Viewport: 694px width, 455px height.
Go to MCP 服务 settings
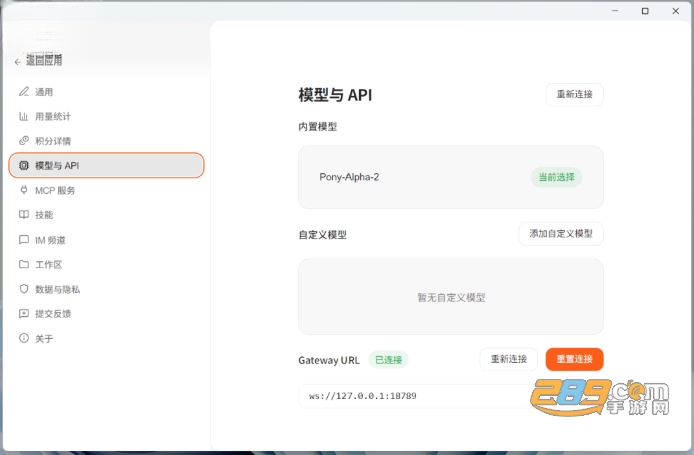pyautogui.click(x=106, y=190)
